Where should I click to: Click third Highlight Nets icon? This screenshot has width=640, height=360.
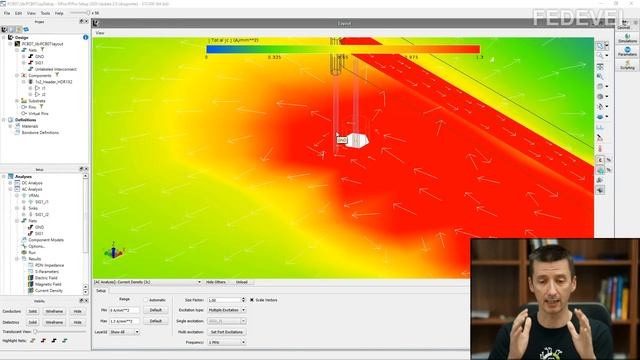pyautogui.click(x=54, y=340)
